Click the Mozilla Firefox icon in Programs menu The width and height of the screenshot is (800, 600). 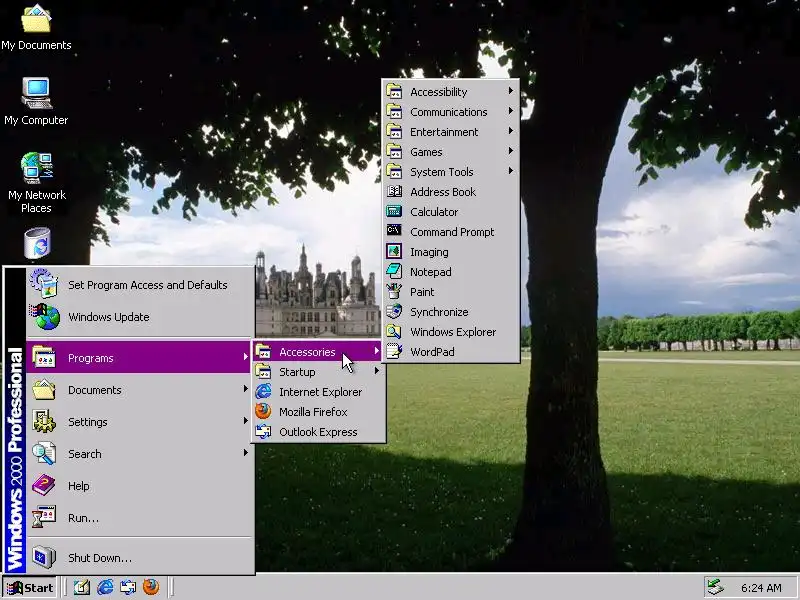(x=263, y=411)
